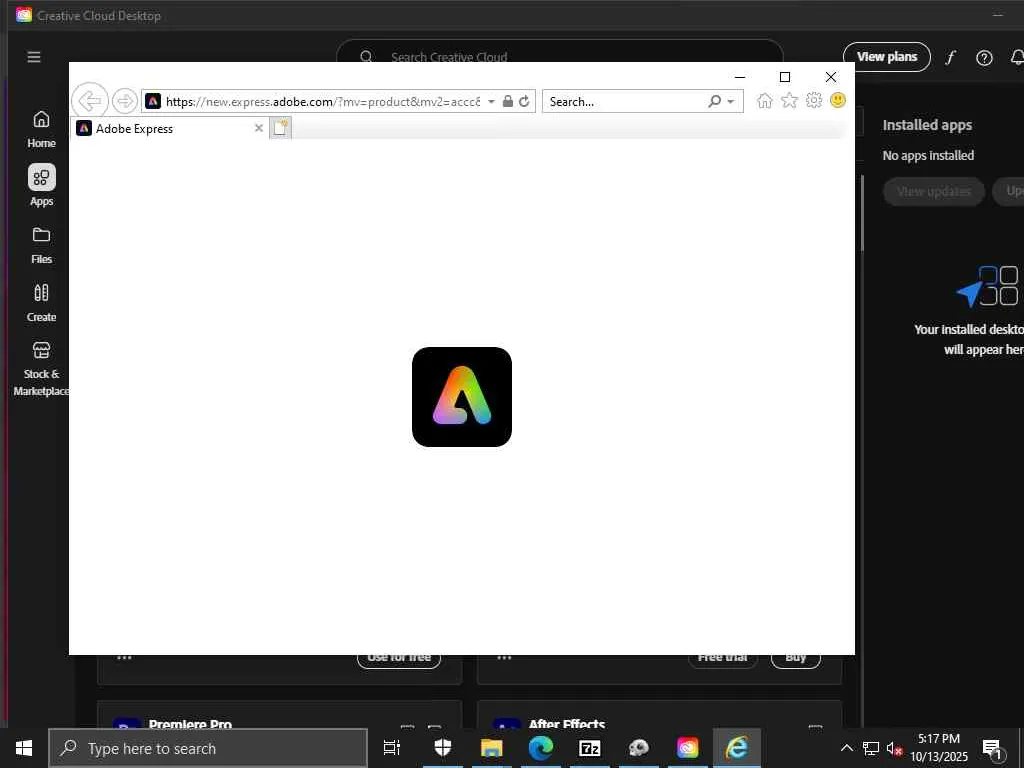Expand the address bar autocomplete dropdown
Image resolution: width=1024 pixels, height=768 pixels.
tap(491, 101)
